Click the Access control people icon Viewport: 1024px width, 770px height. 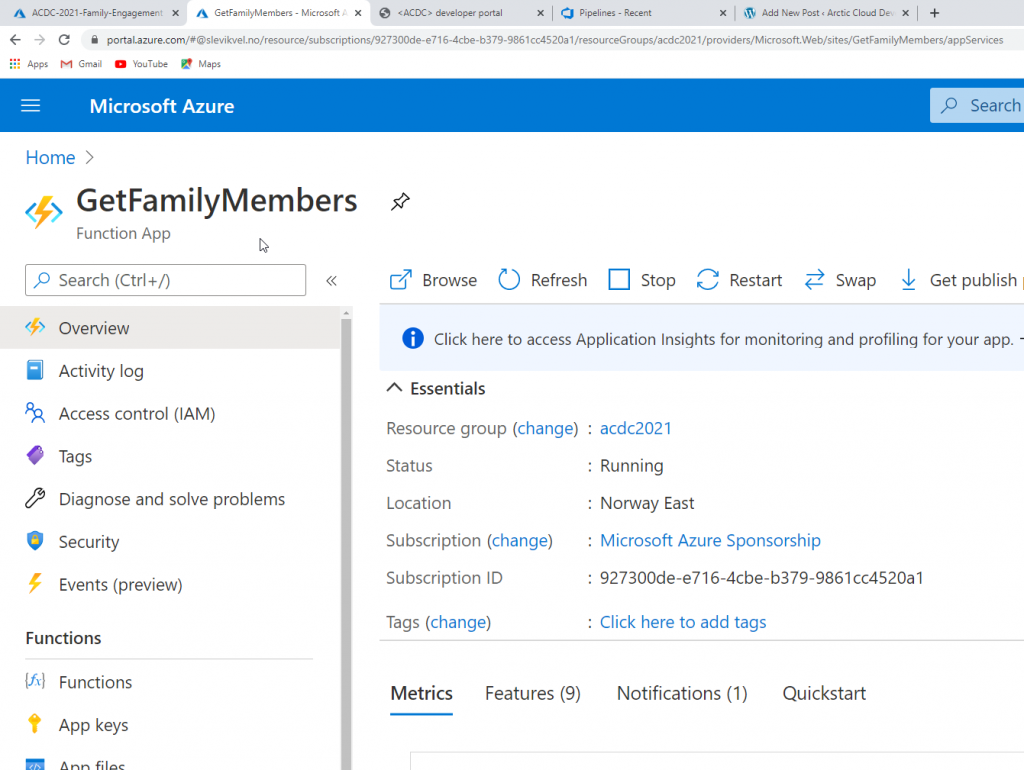click(35, 413)
